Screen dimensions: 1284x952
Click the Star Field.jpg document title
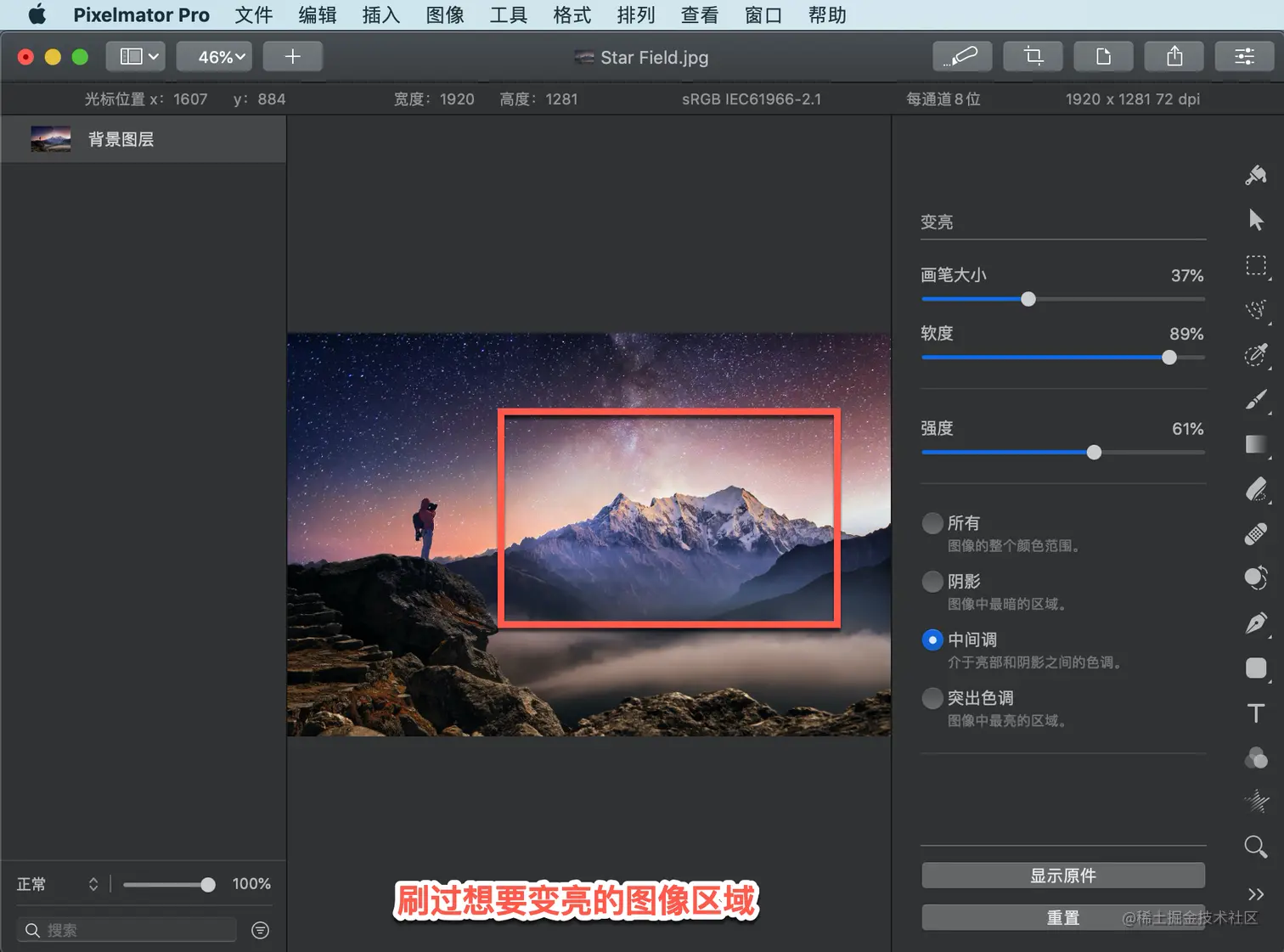pyautogui.click(x=654, y=58)
